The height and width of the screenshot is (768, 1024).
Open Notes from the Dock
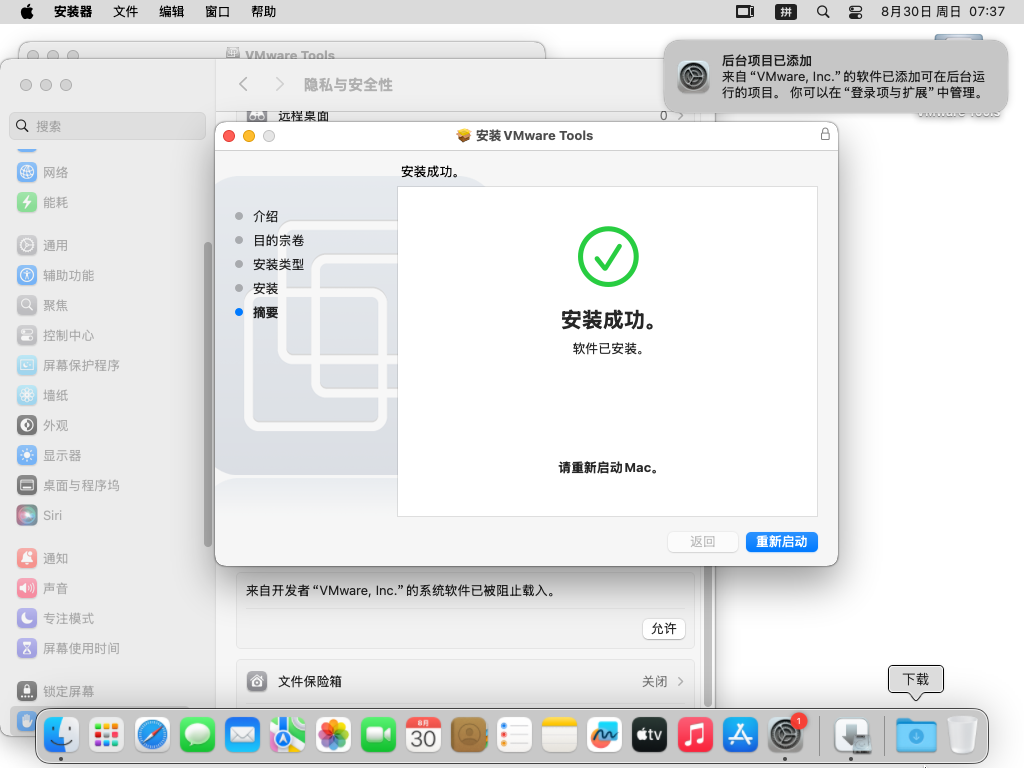point(559,735)
